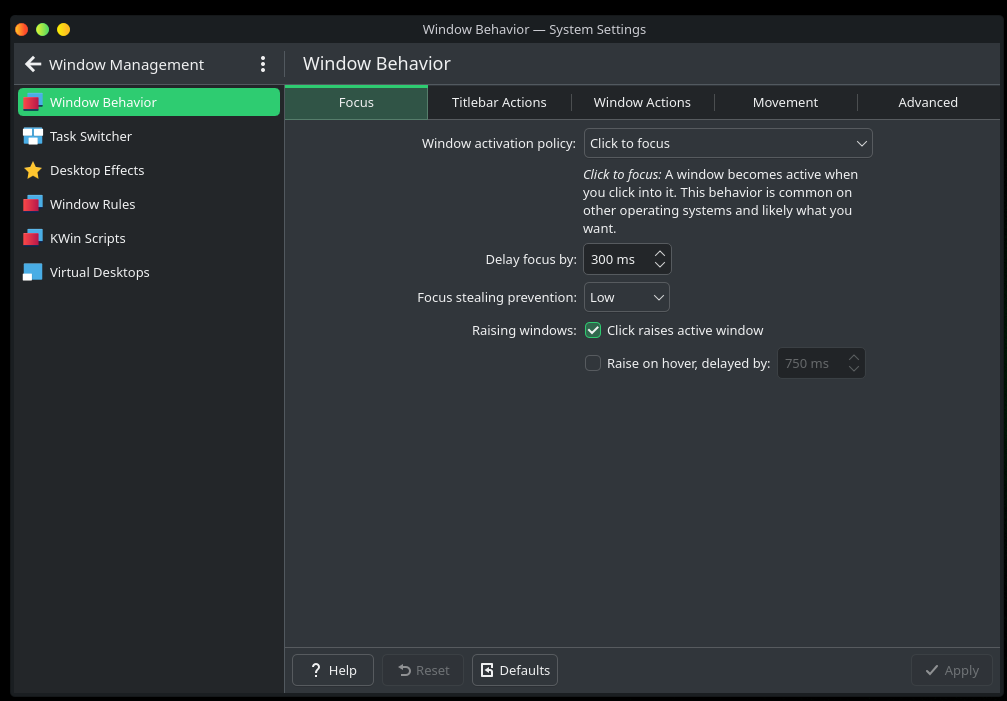Click inside the Delay focus by field
1007x701 pixels.
pyautogui.click(x=615, y=259)
